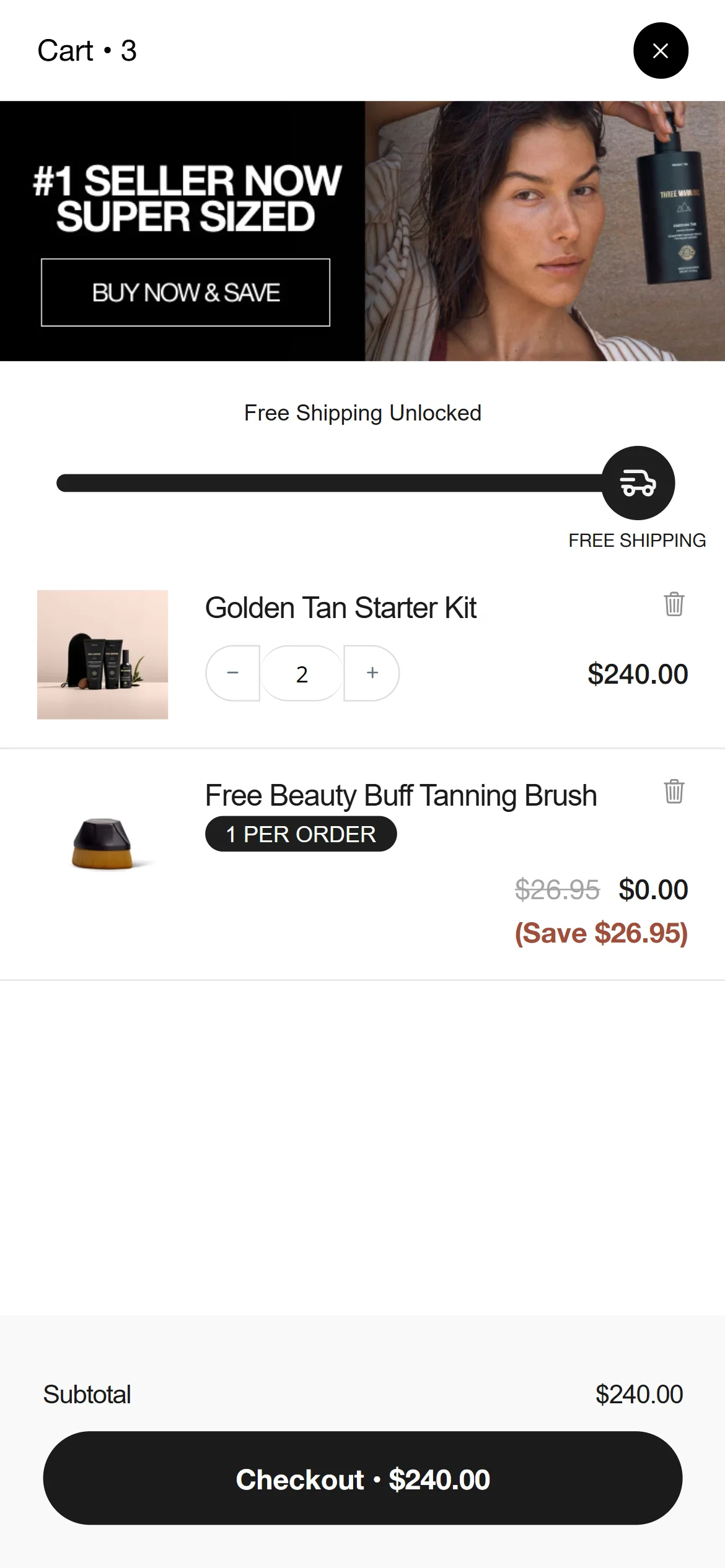725x1568 pixels.
Task: Open the Tanning Brush product image
Action: [x=102, y=843]
